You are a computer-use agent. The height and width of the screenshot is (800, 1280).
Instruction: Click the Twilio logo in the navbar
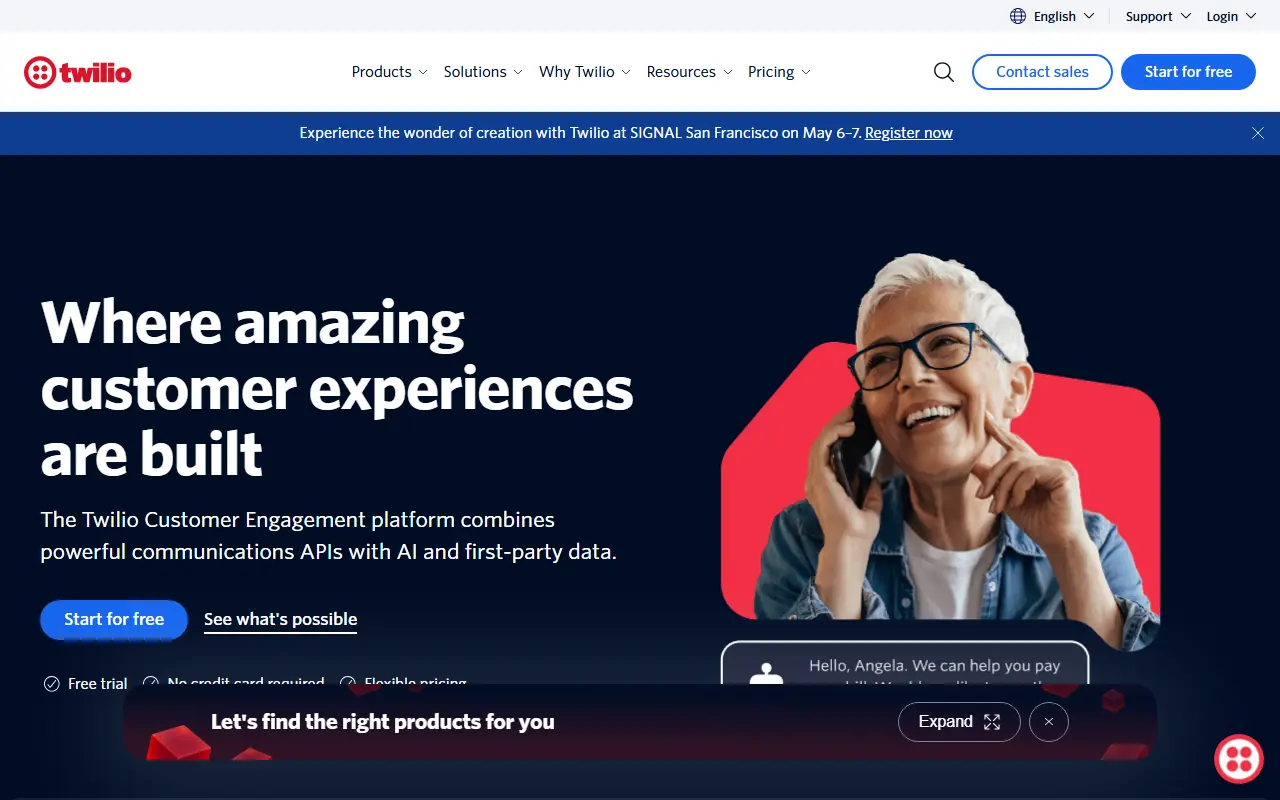point(77,71)
